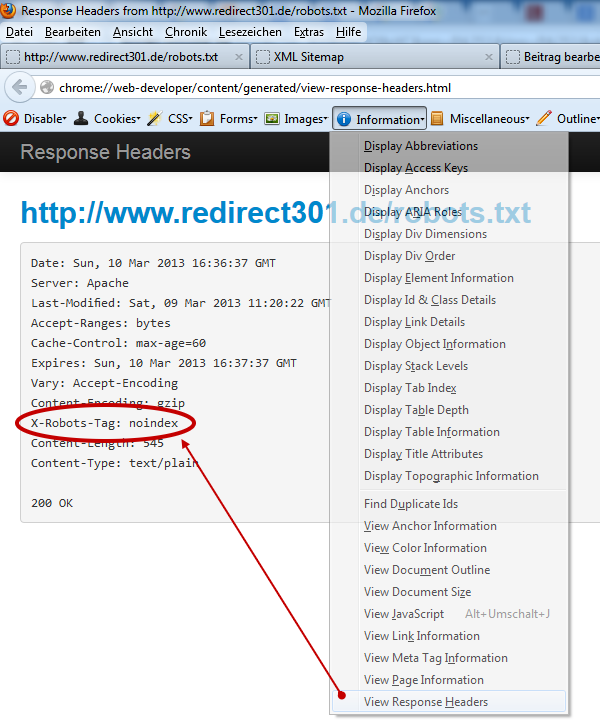Click the XML Sitemap tab favicon
The height and width of the screenshot is (725, 600).
[x=263, y=57]
